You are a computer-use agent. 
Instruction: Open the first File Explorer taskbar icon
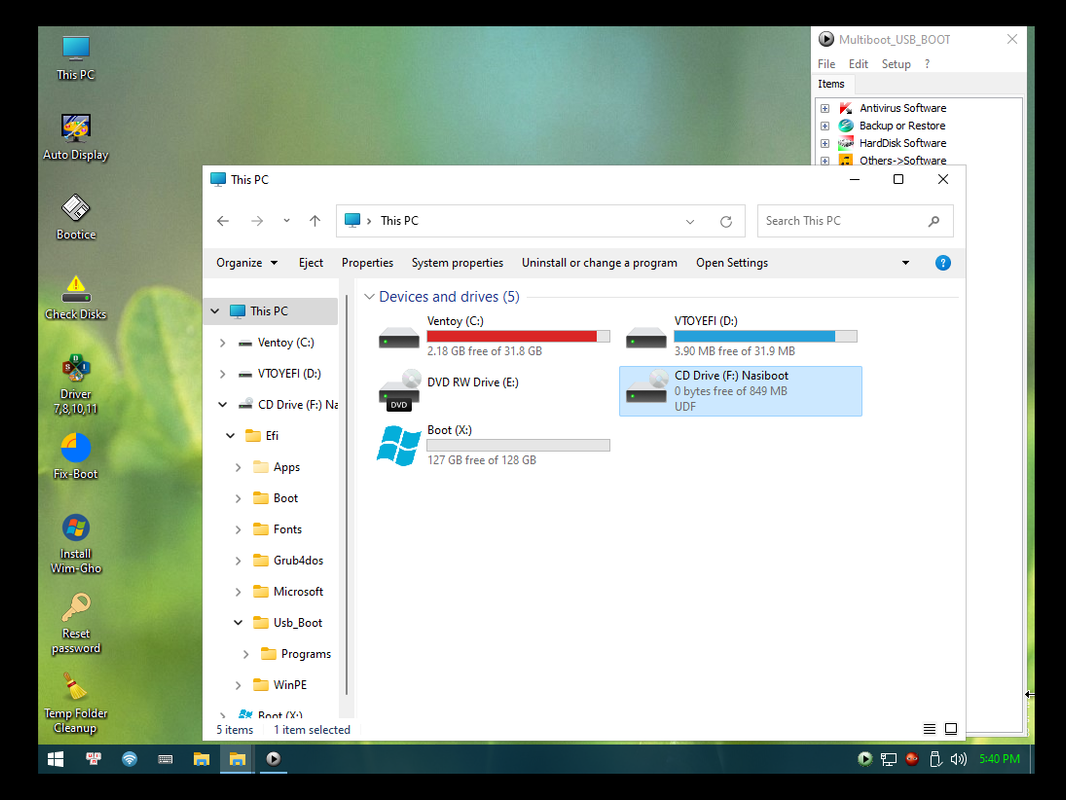(201, 759)
